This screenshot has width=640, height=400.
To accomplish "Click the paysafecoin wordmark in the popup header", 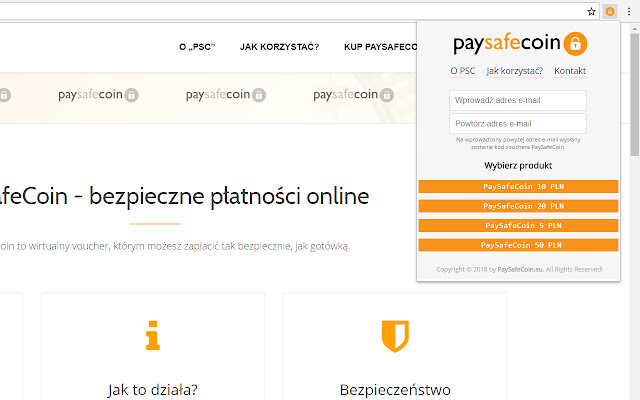I will coord(507,43).
